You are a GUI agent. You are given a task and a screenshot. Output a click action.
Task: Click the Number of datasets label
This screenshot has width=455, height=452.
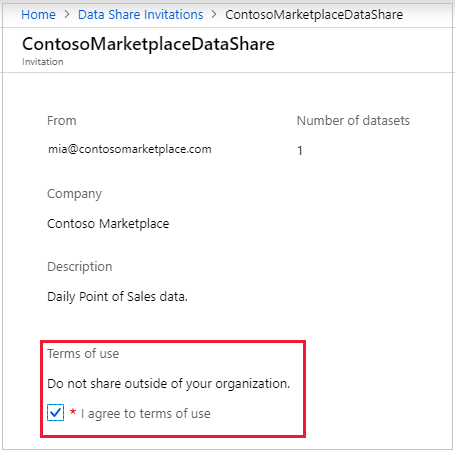coord(353,121)
